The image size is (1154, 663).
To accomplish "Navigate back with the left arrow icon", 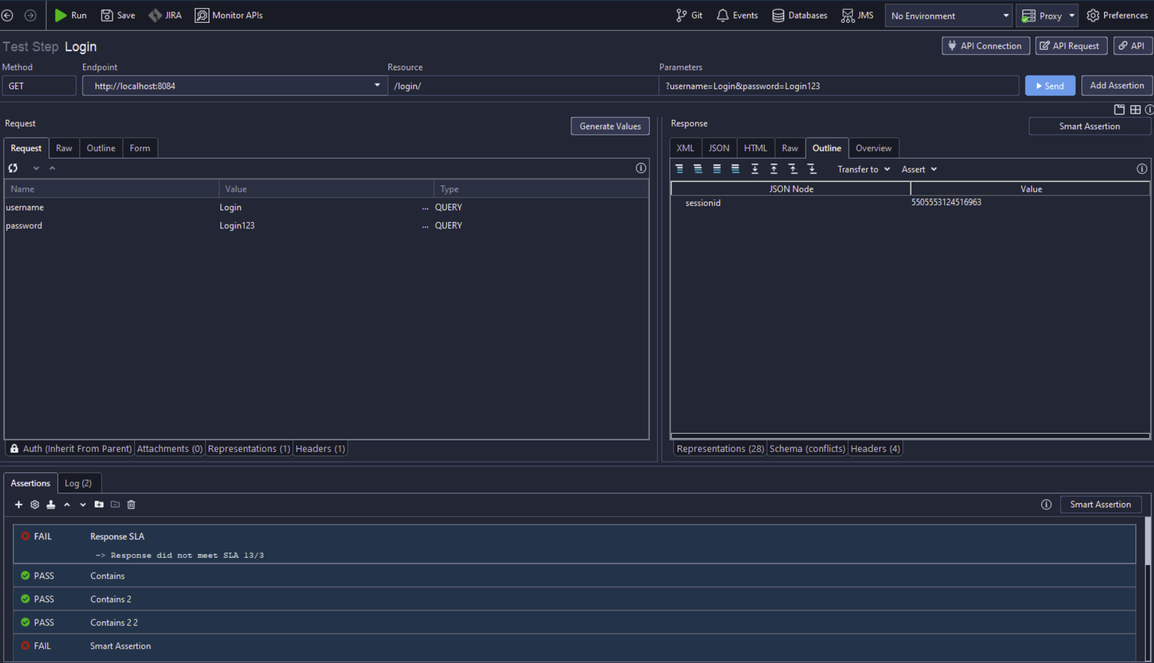I will click(x=8, y=15).
